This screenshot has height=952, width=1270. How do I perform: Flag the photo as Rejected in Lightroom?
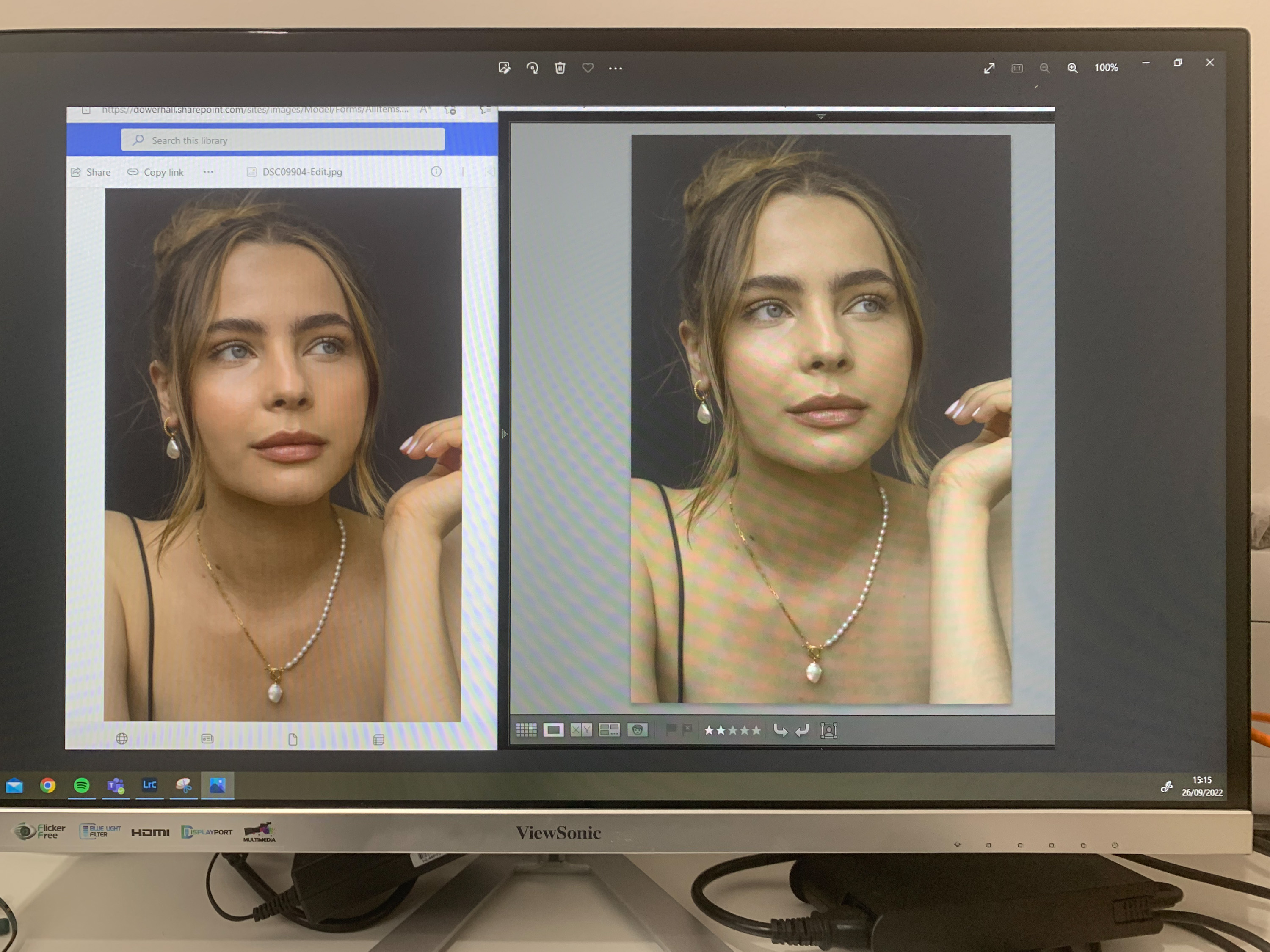pyautogui.click(x=687, y=729)
